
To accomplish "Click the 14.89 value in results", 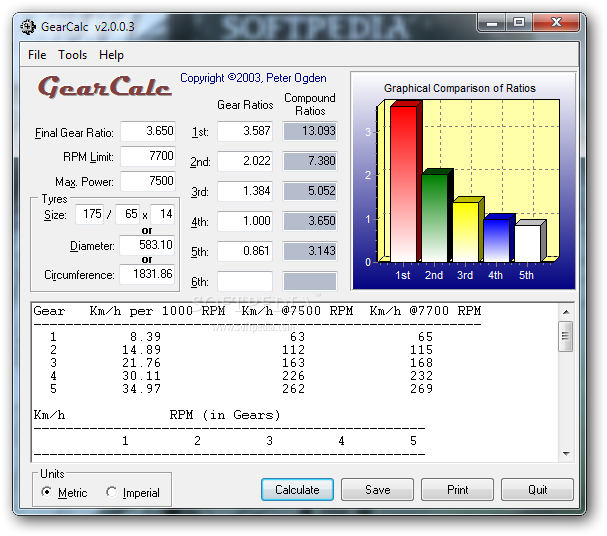I will pyautogui.click(x=141, y=350).
